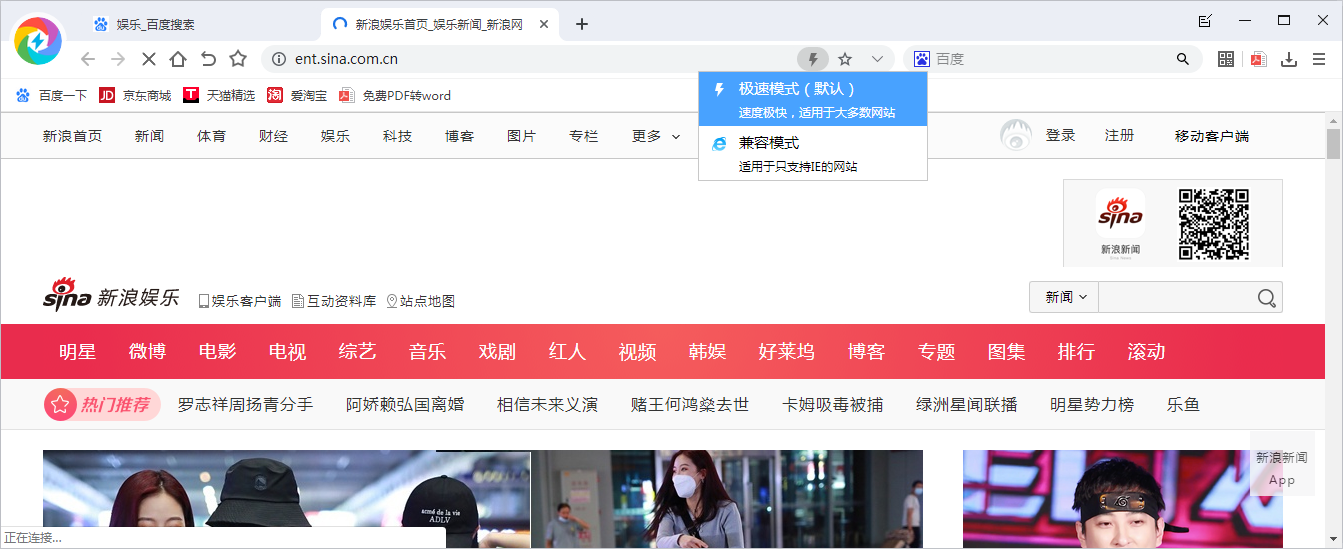This screenshot has height=549, width=1343.
Task: Open the QR code toolbar icon
Action: (1226, 59)
